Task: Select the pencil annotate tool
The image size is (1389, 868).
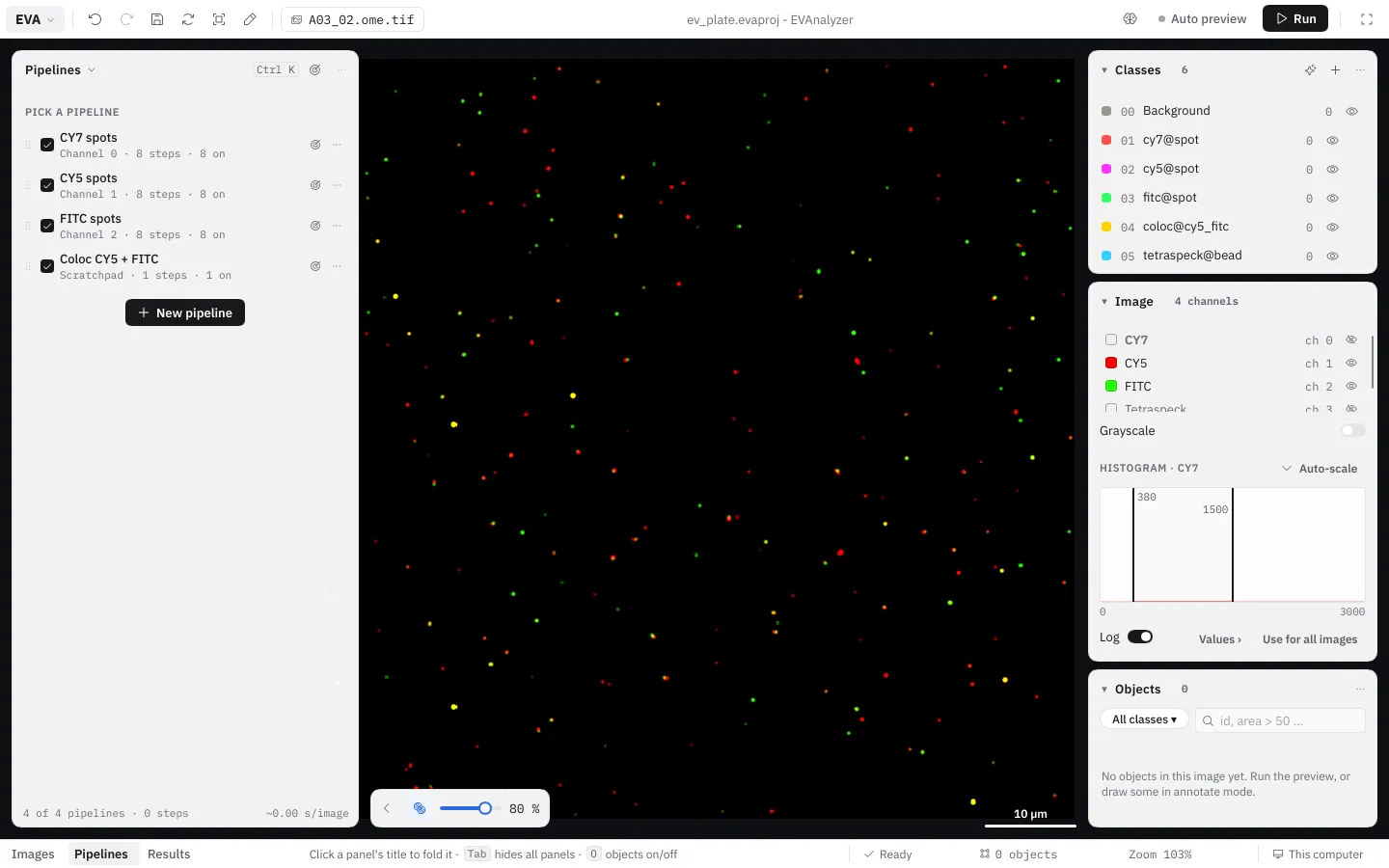Action: coord(250,19)
